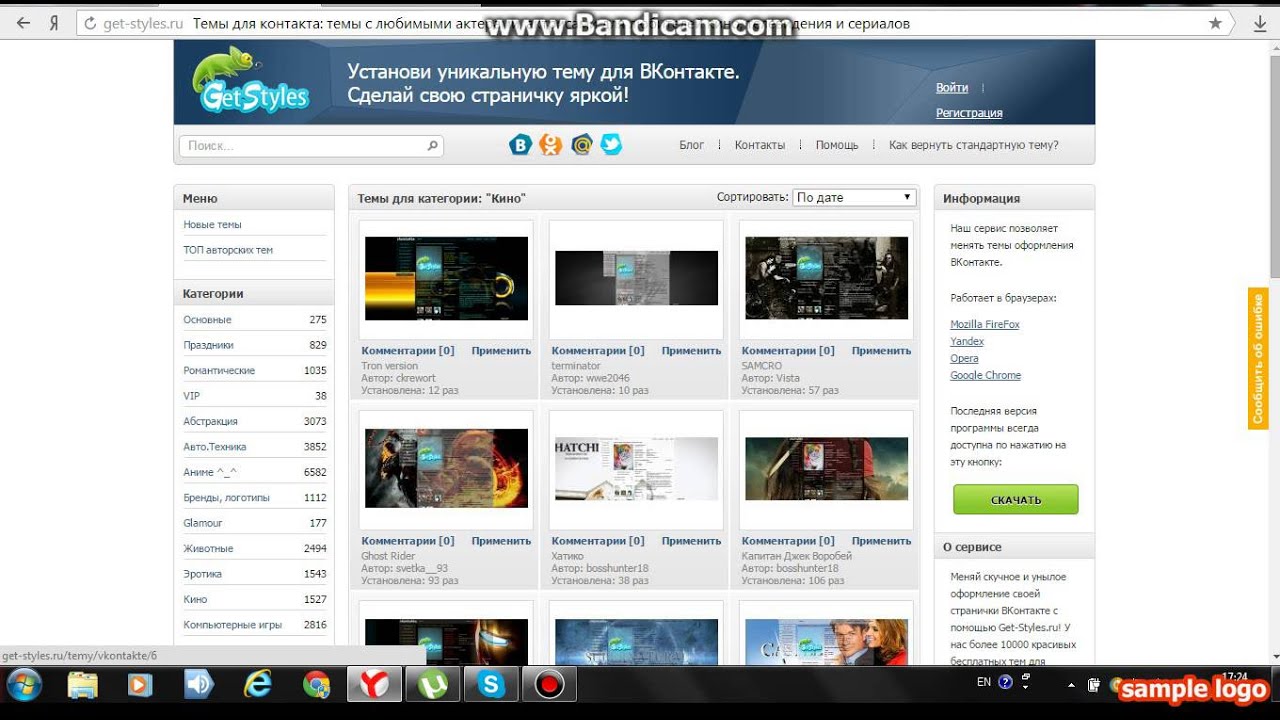This screenshot has height=720, width=1280.
Task: Open the Bandicam recorder taskbar icon
Action: point(549,685)
